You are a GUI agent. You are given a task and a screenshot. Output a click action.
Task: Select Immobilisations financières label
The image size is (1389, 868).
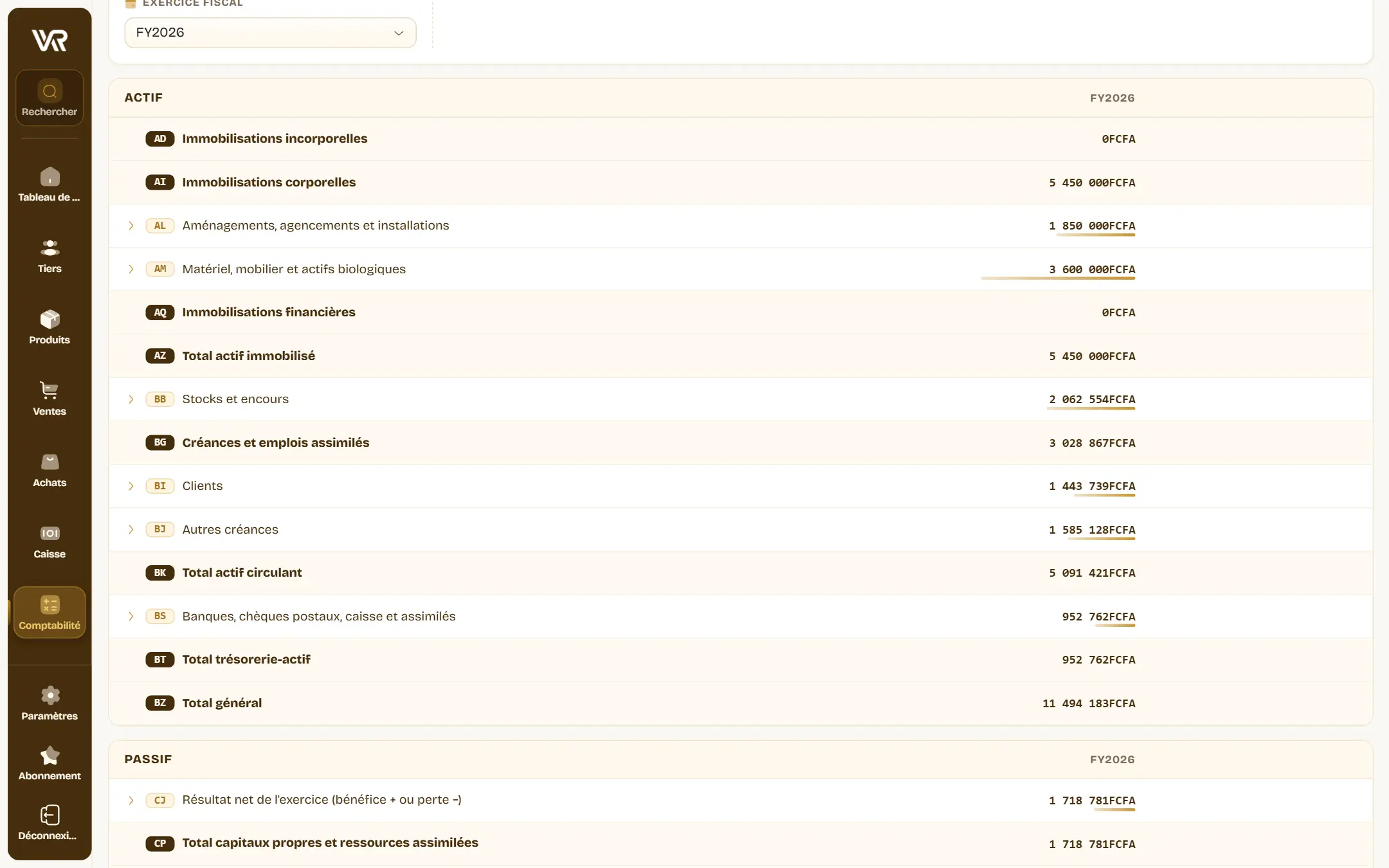(269, 312)
